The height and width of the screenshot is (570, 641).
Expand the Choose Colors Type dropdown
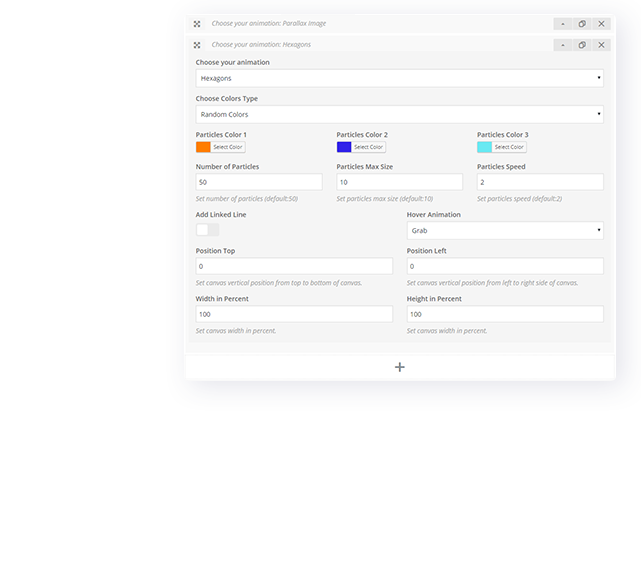point(399,115)
